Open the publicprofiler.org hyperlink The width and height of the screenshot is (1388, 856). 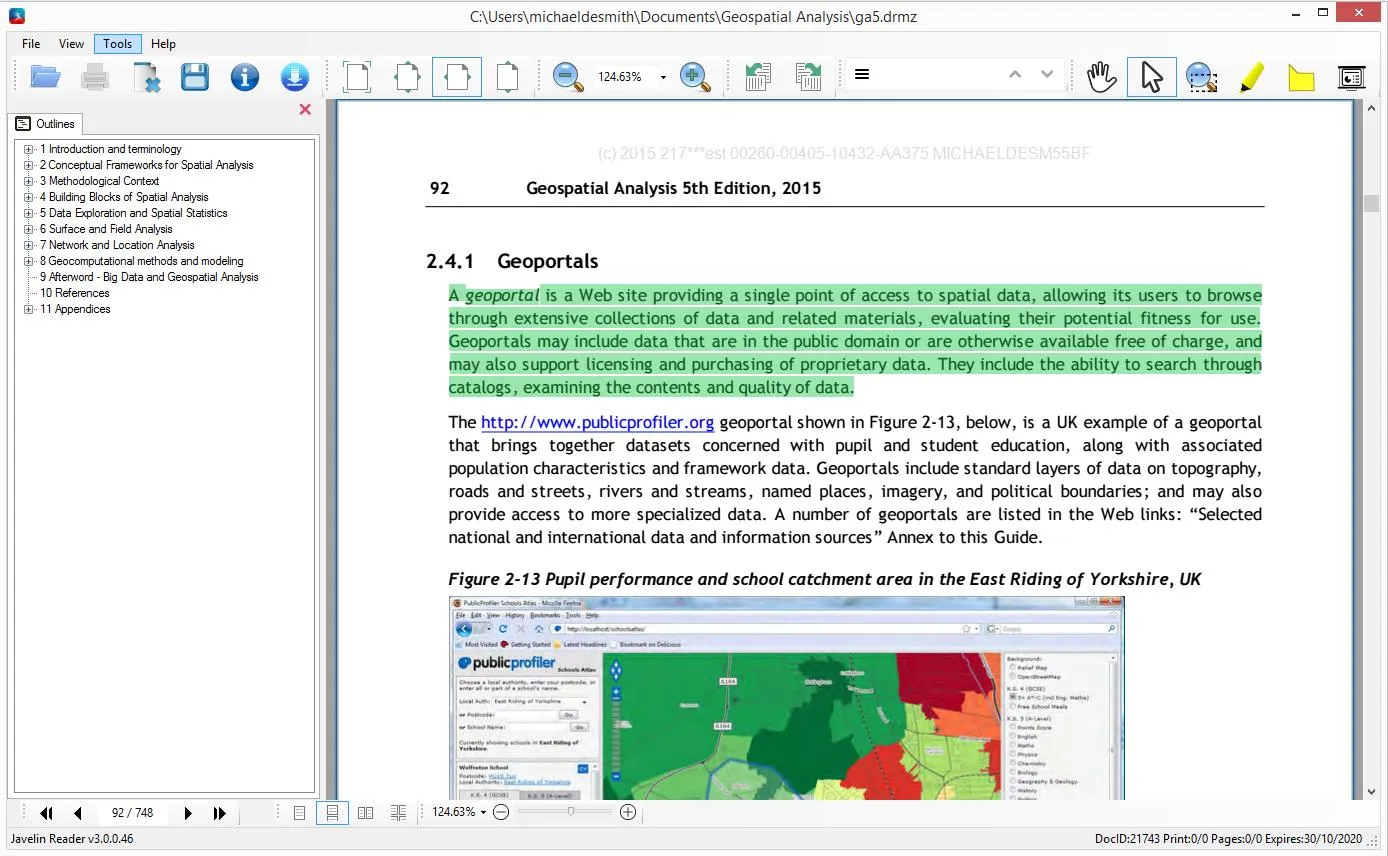coord(597,421)
